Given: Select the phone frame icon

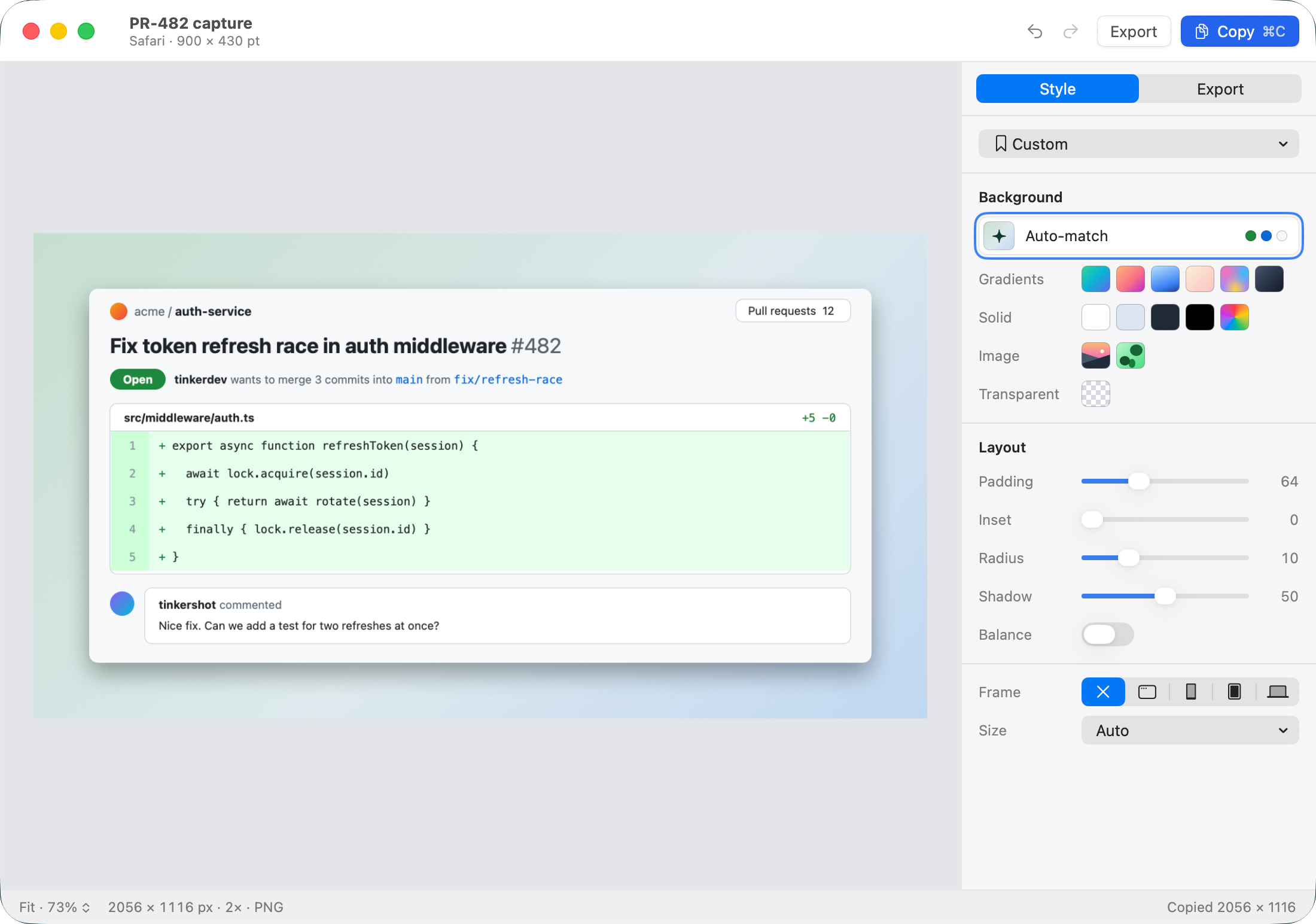Looking at the screenshot, I should tap(1191, 692).
